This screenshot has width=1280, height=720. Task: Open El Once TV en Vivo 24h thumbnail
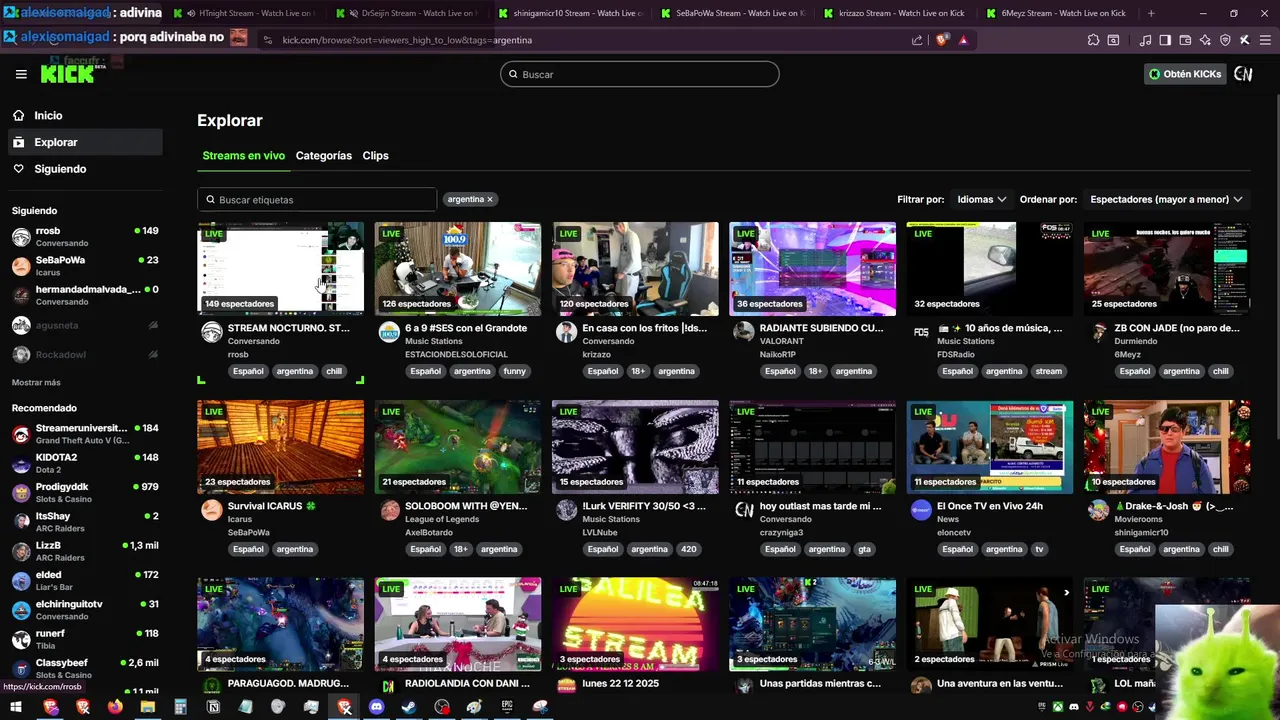click(990, 446)
